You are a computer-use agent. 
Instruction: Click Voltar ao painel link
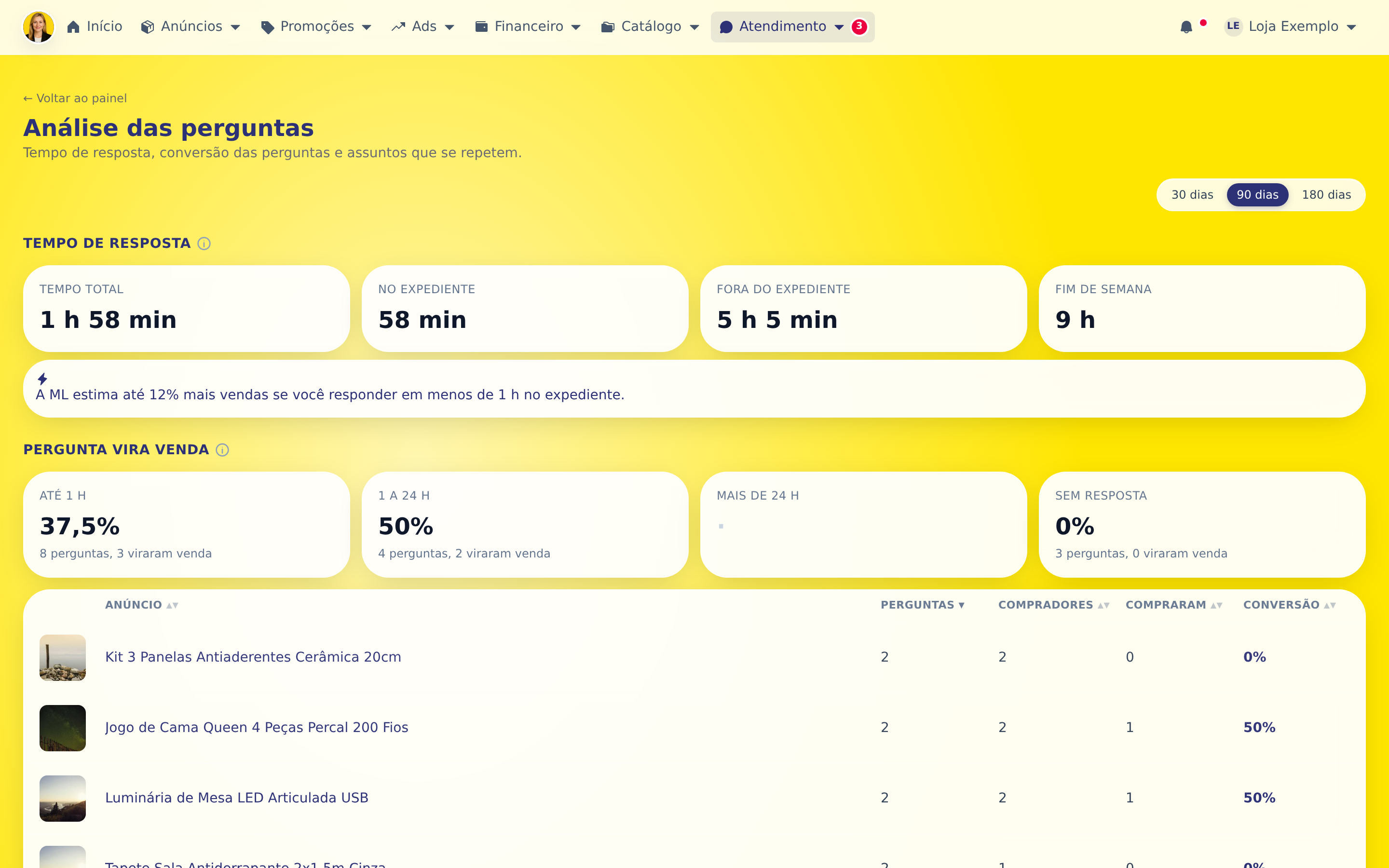coord(75,98)
